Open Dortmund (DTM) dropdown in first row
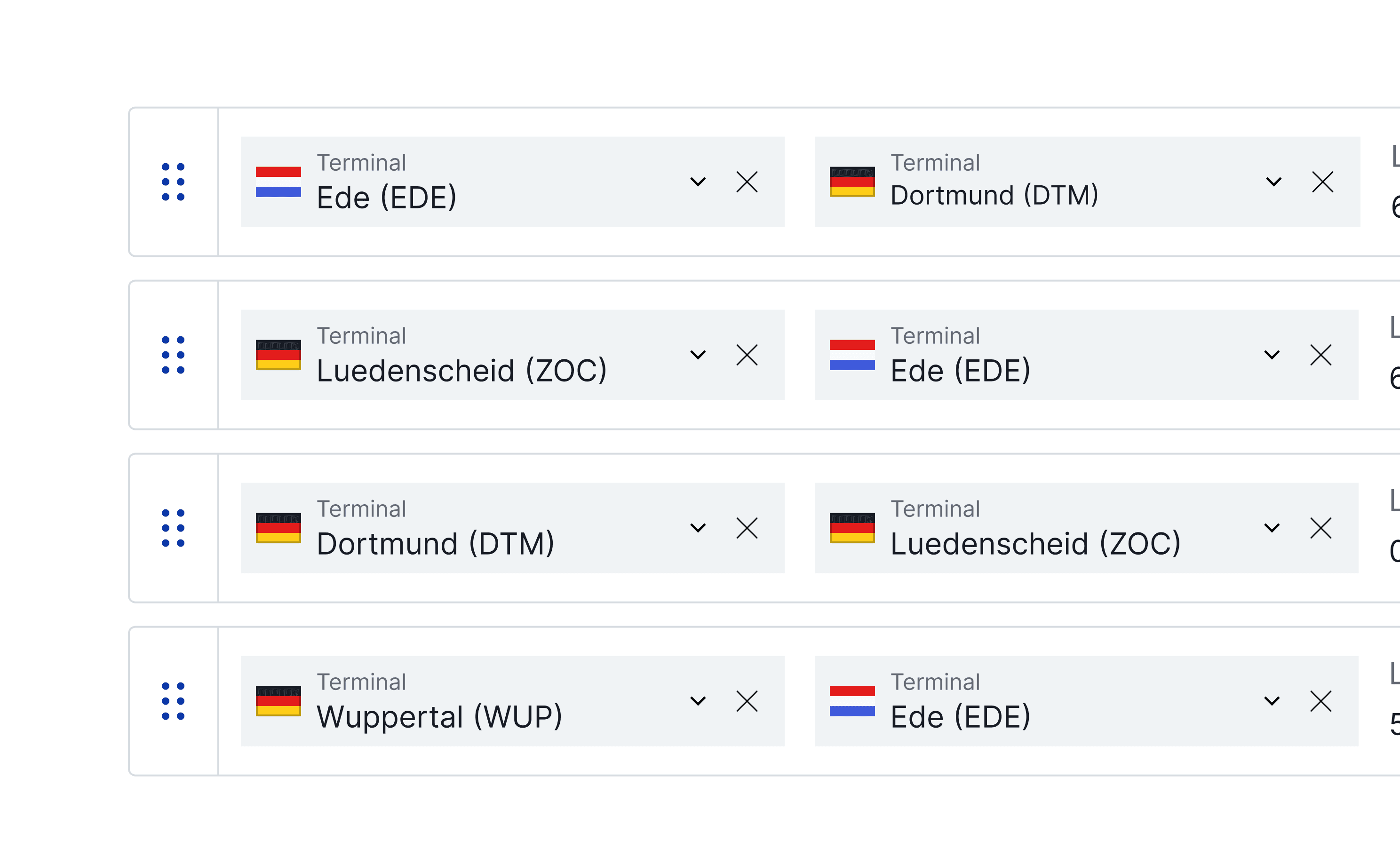Screen dimensions: 1400x841 click(1273, 182)
